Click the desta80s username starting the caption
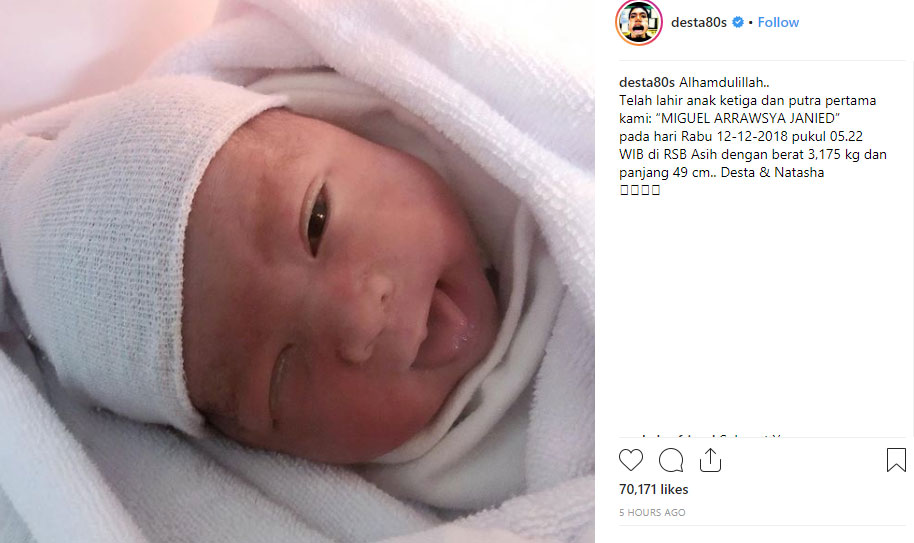914x543 pixels. (646, 83)
